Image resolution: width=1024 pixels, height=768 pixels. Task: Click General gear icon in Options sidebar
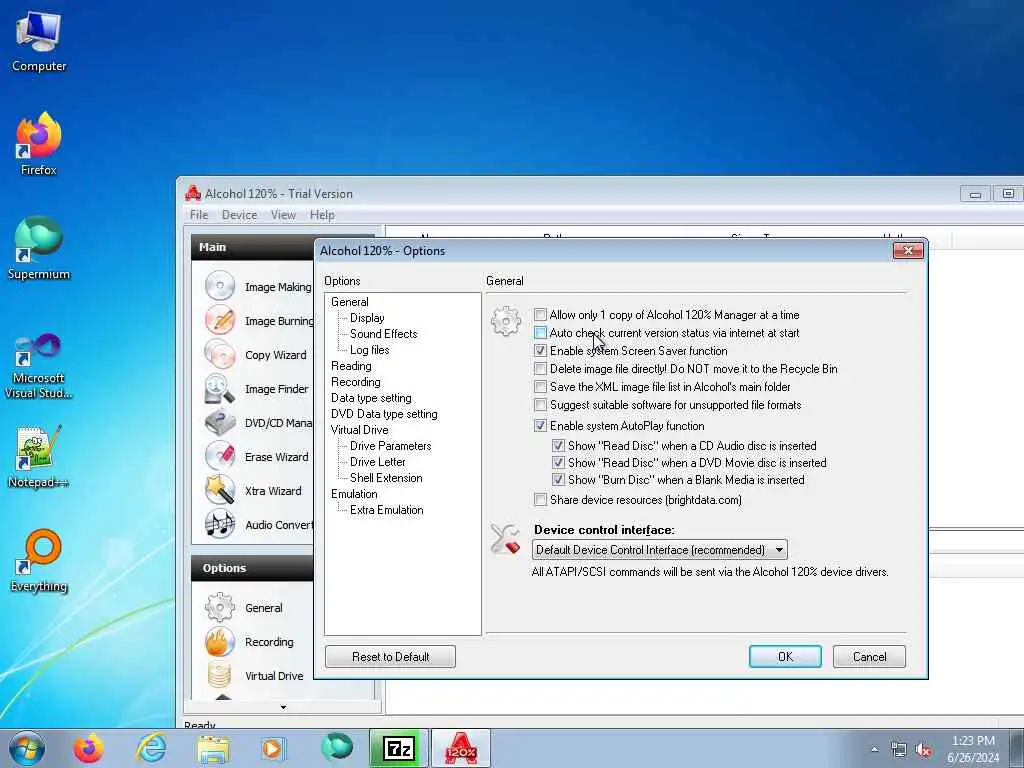tap(219, 607)
